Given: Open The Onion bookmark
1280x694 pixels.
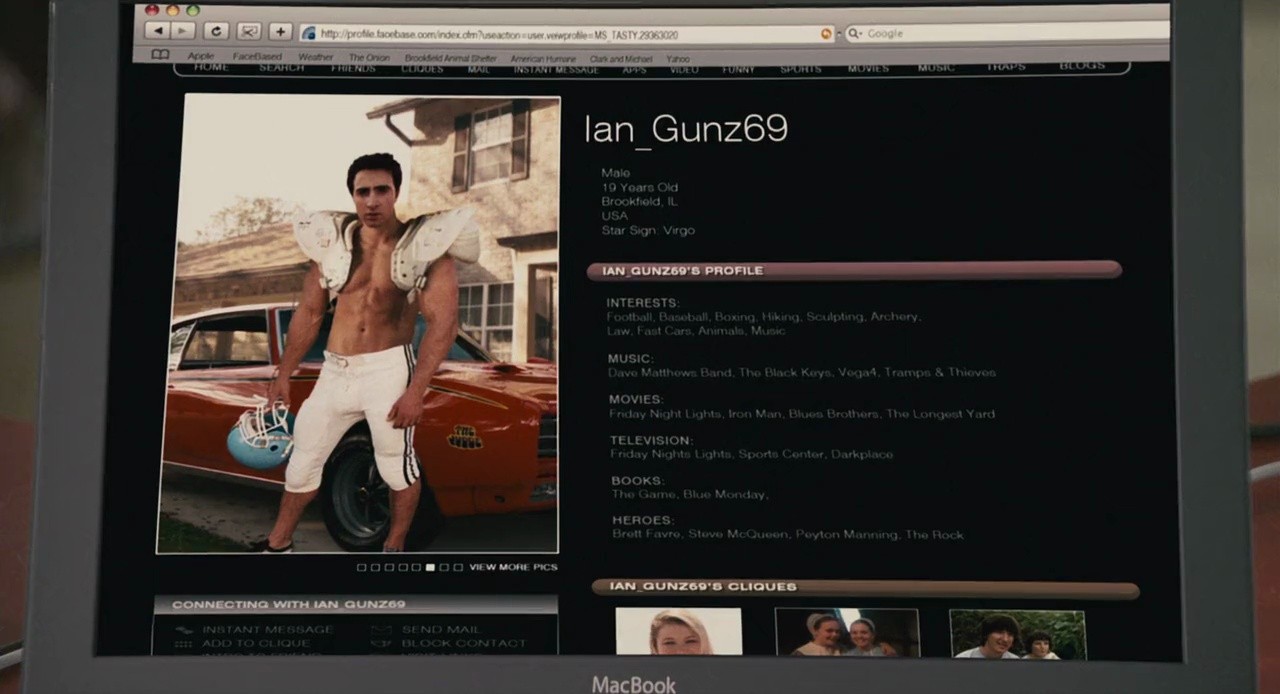Looking at the screenshot, I should (x=369, y=58).
